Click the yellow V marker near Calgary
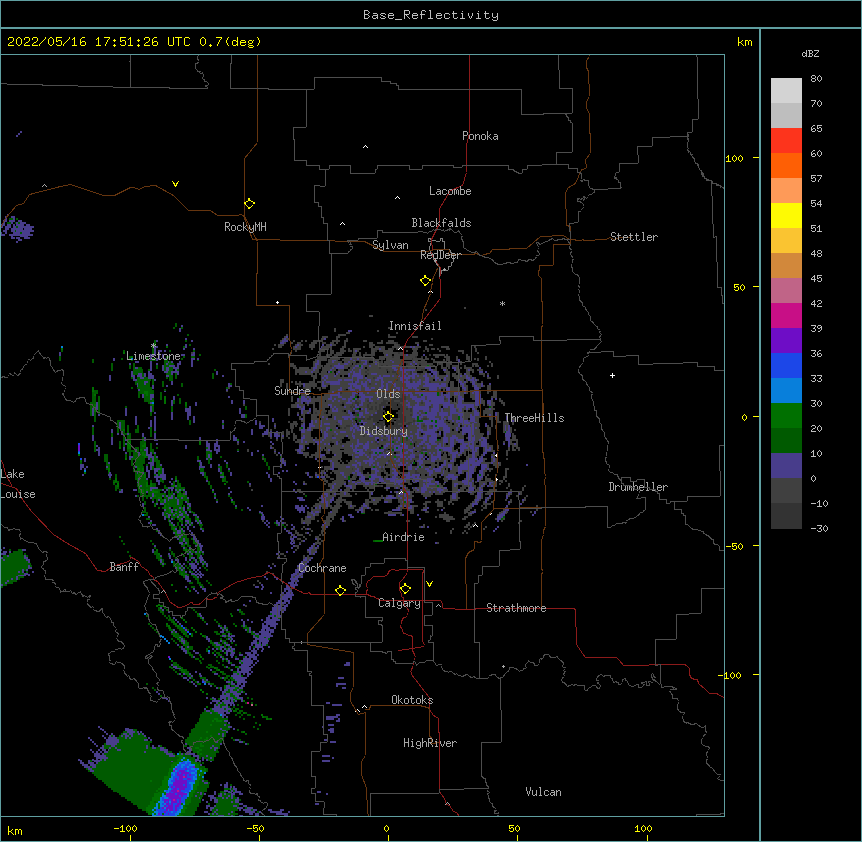862x842 pixels. coord(429,584)
